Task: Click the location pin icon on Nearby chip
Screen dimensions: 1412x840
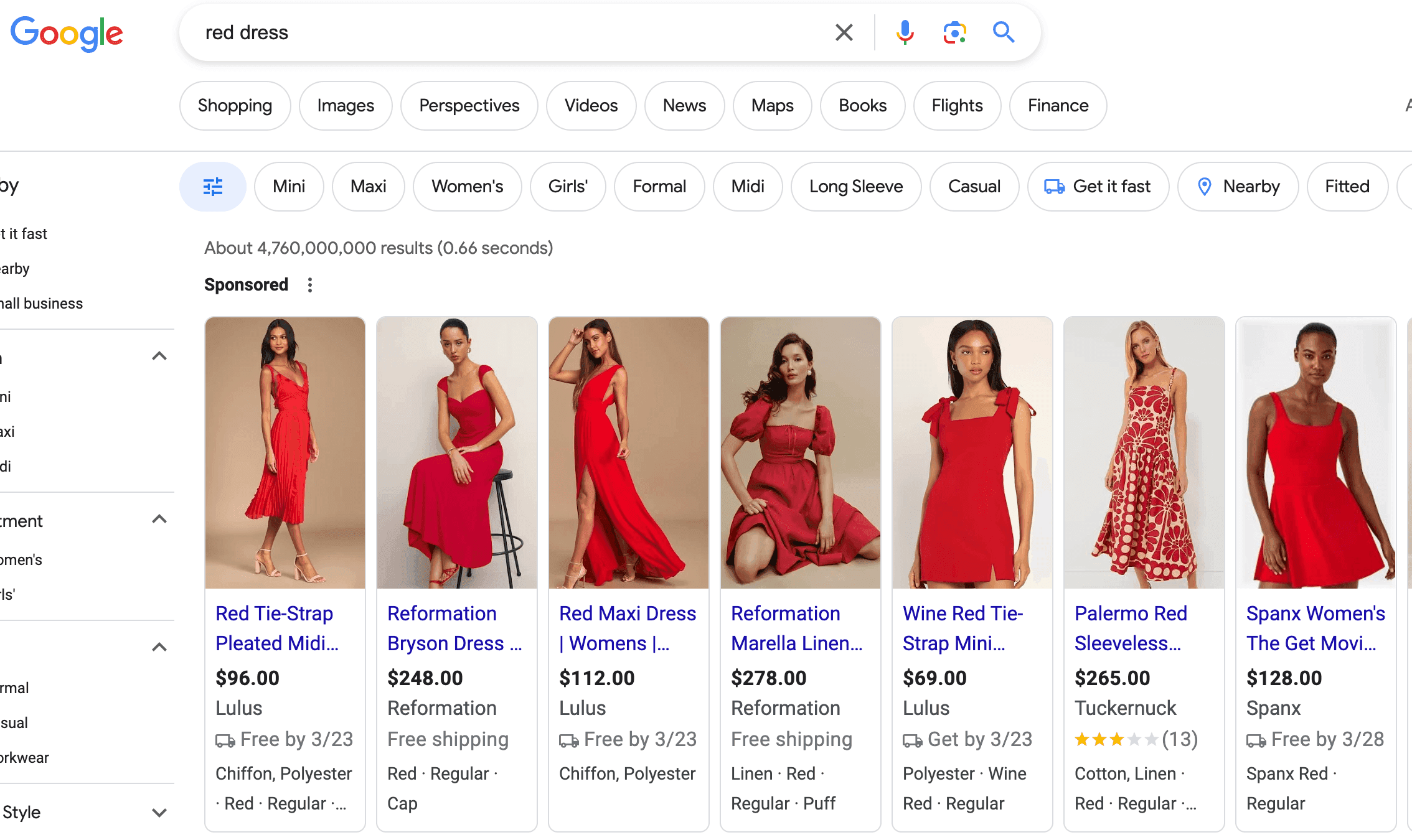Action: point(1205,186)
